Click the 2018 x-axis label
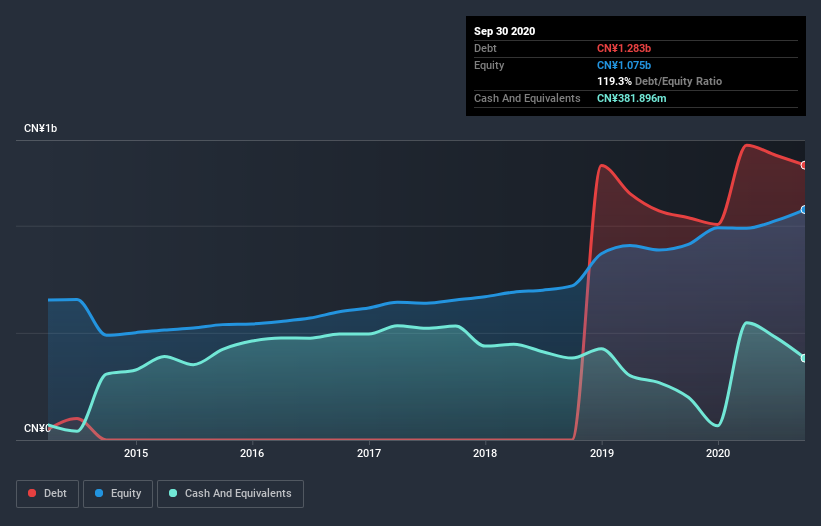The image size is (821, 526). [x=485, y=453]
